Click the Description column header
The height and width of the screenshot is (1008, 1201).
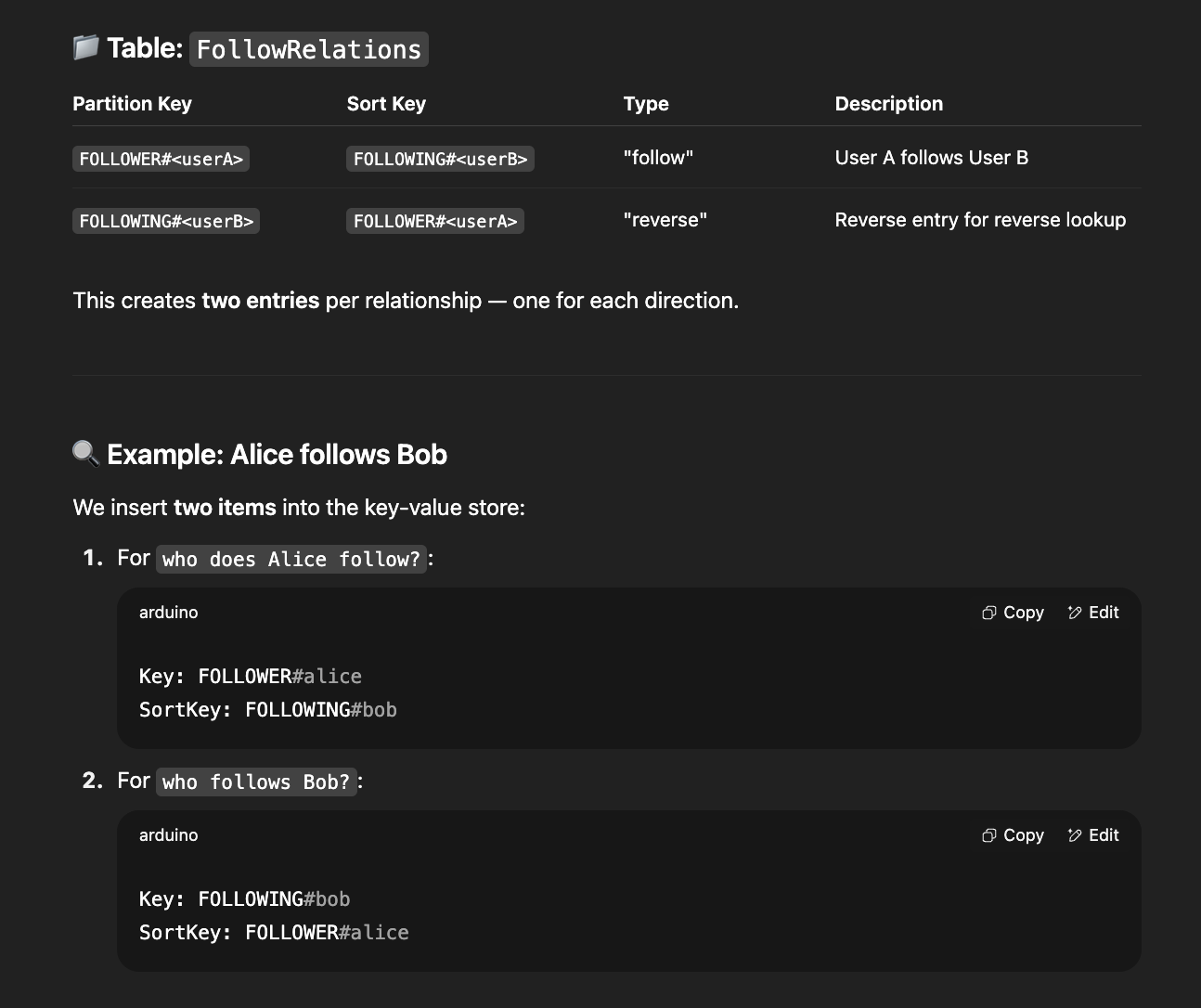click(x=888, y=104)
